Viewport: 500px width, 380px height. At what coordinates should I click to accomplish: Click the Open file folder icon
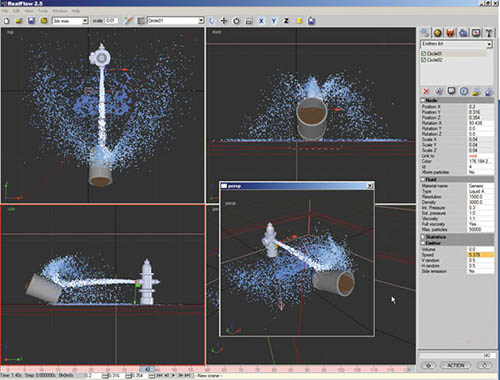point(19,21)
